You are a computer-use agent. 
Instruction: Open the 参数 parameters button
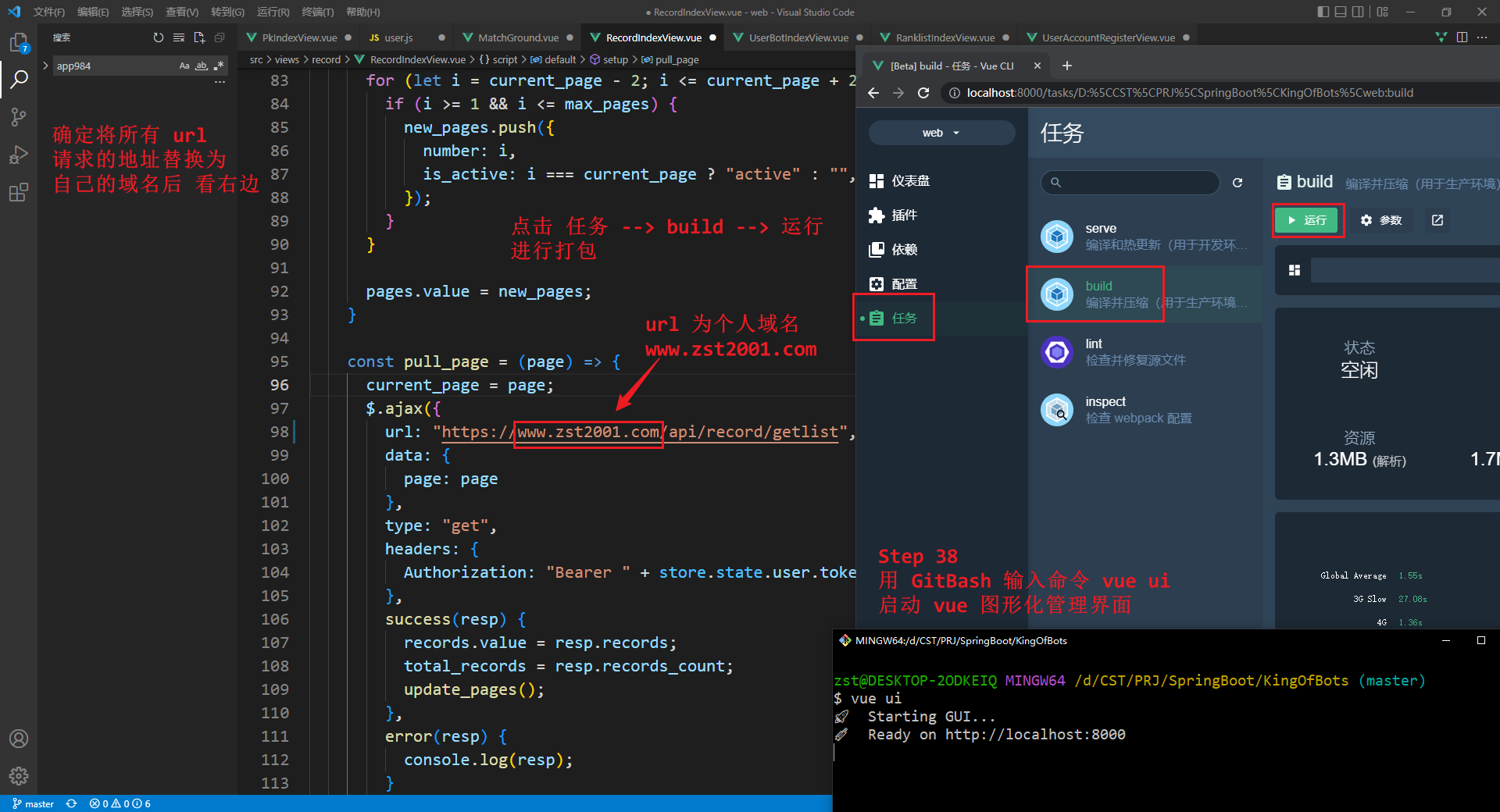coord(1381,220)
